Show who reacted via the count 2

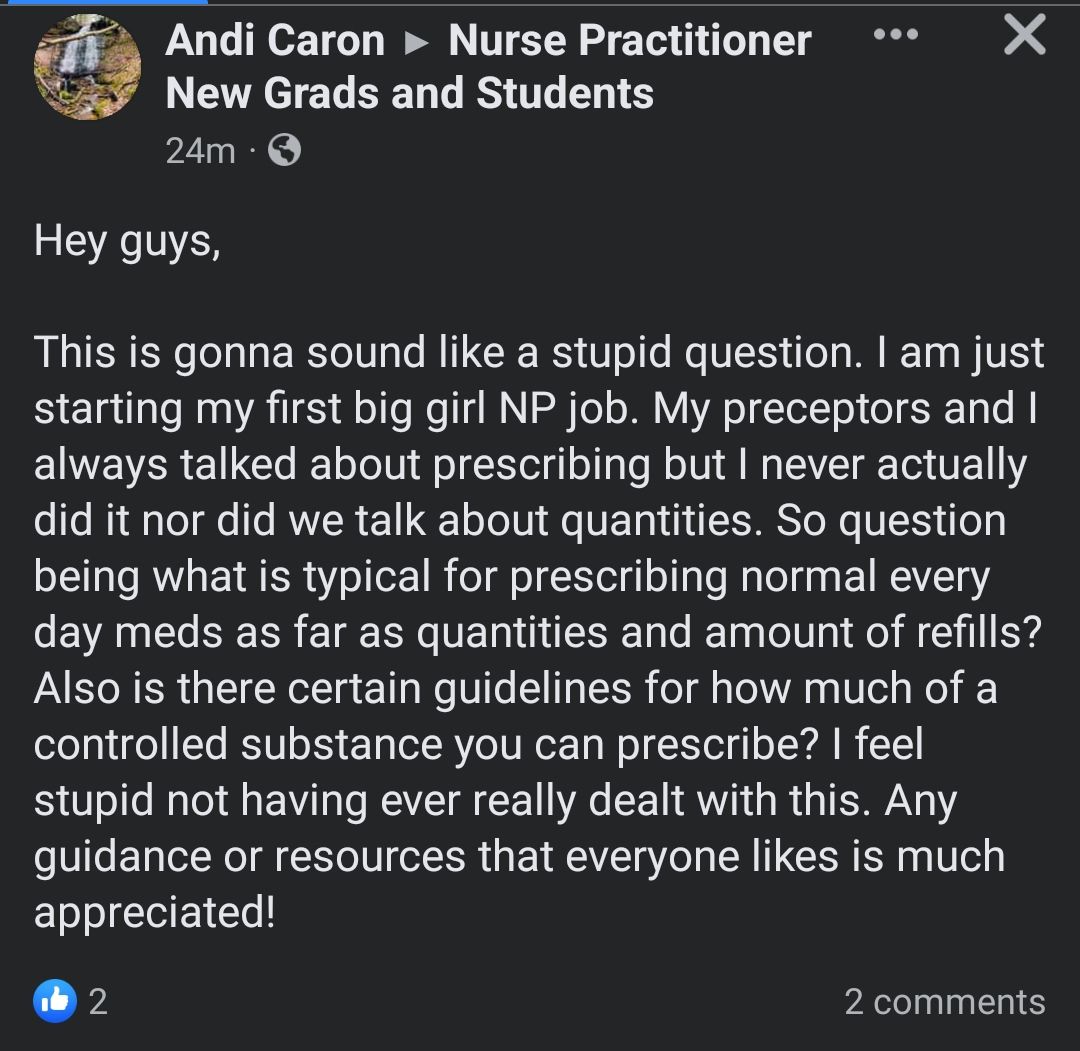click(98, 1001)
